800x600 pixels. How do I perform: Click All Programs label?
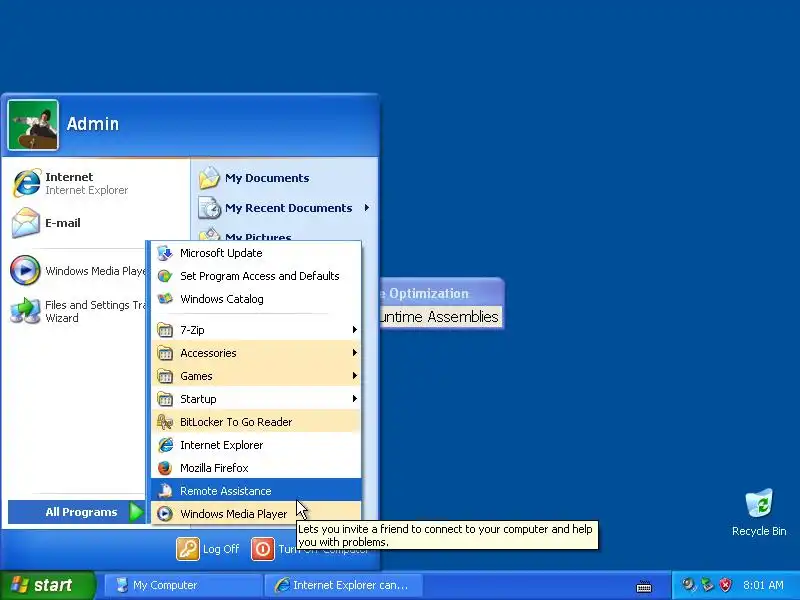tap(81, 512)
